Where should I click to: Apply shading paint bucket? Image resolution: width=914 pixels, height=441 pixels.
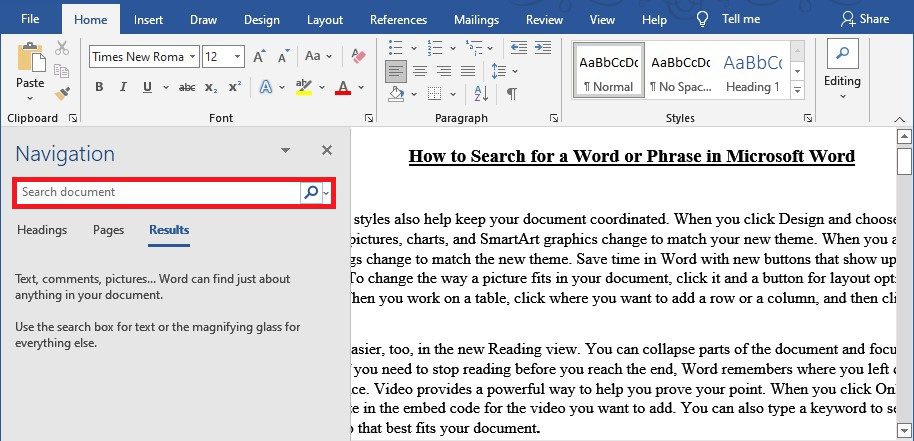pyautogui.click(x=396, y=93)
